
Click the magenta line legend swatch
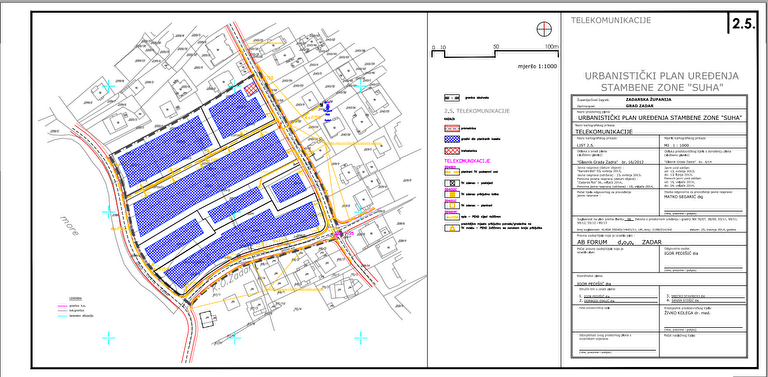pos(62,306)
